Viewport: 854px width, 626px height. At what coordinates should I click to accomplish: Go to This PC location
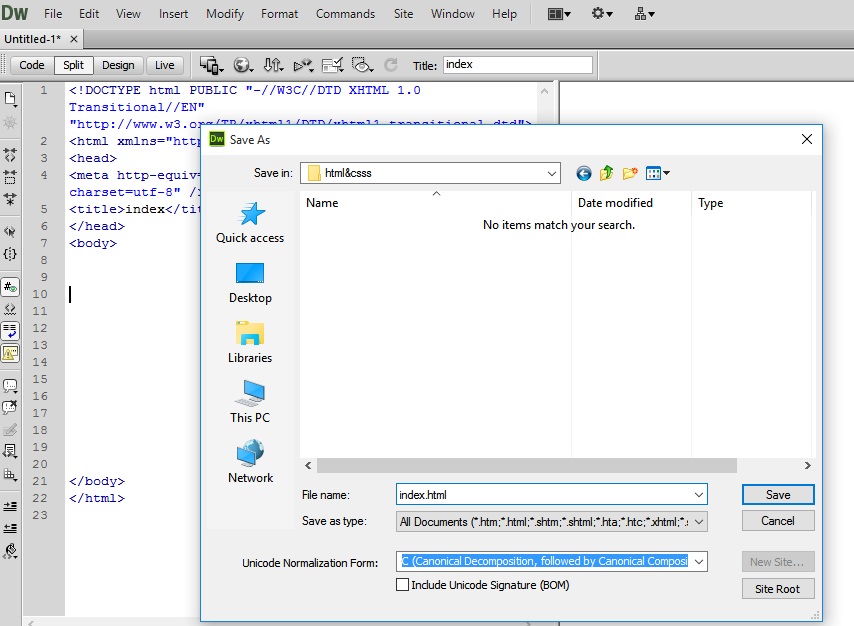pyautogui.click(x=250, y=402)
